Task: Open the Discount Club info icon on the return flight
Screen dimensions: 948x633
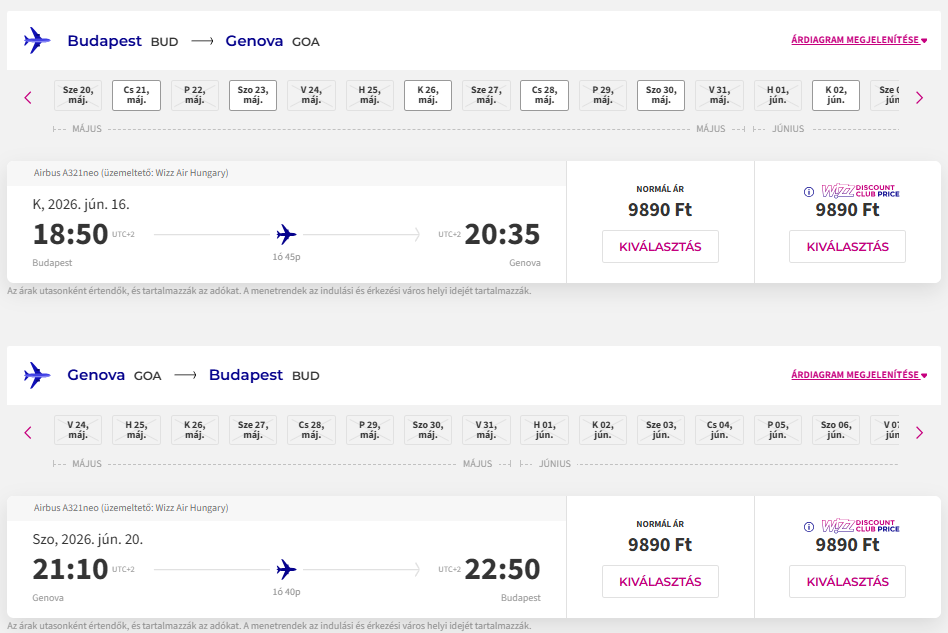Action: click(809, 526)
